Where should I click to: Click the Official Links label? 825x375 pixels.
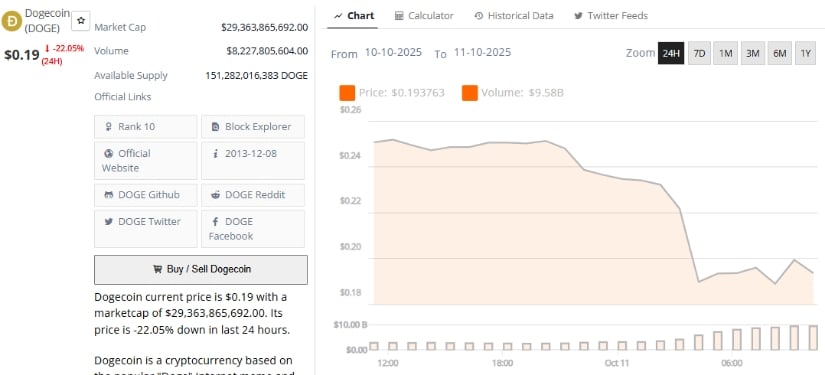click(123, 97)
